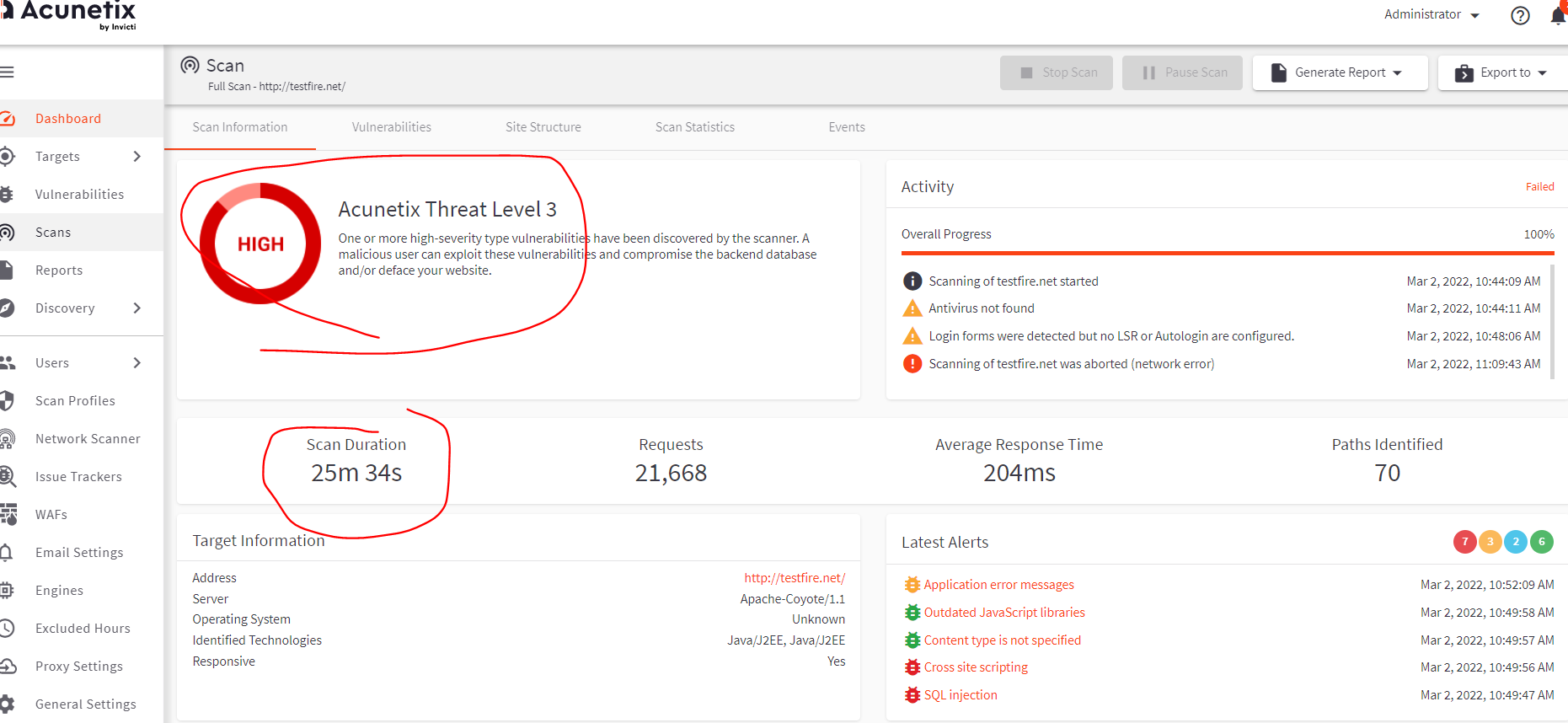Select Dashboard in the sidebar
1568x723 pixels.
click(82, 119)
